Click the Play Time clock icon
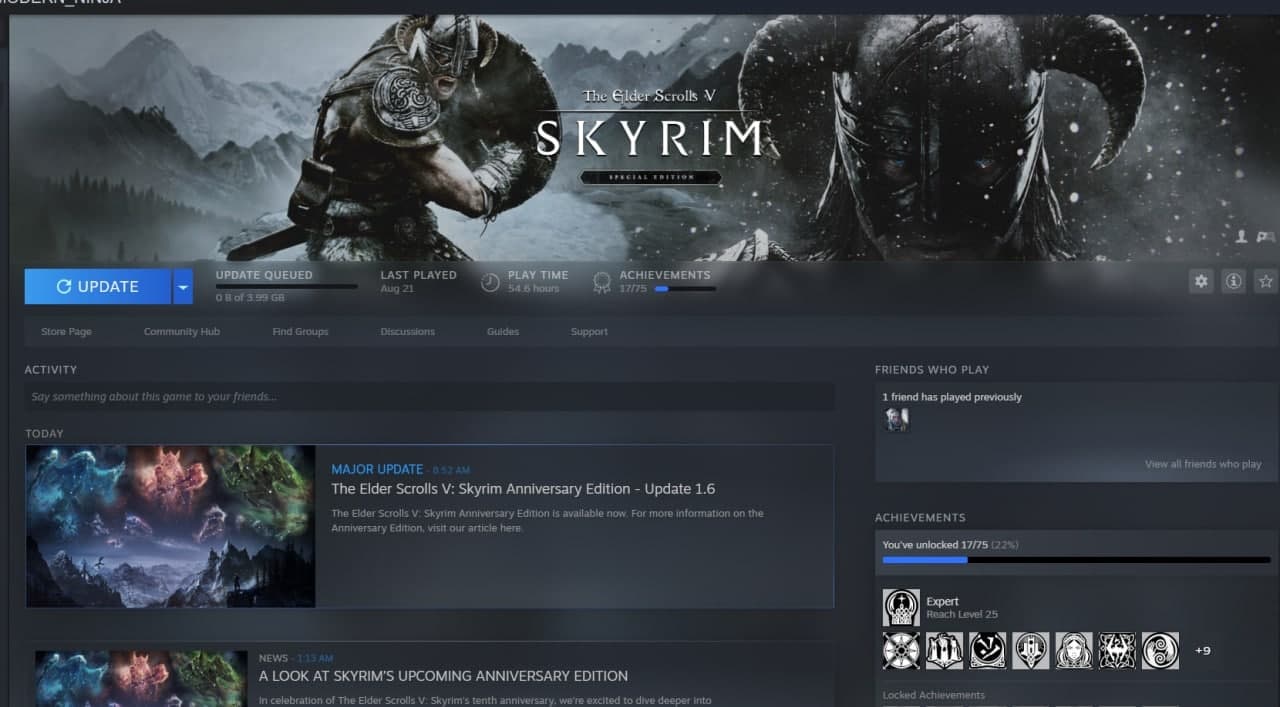 [490, 283]
